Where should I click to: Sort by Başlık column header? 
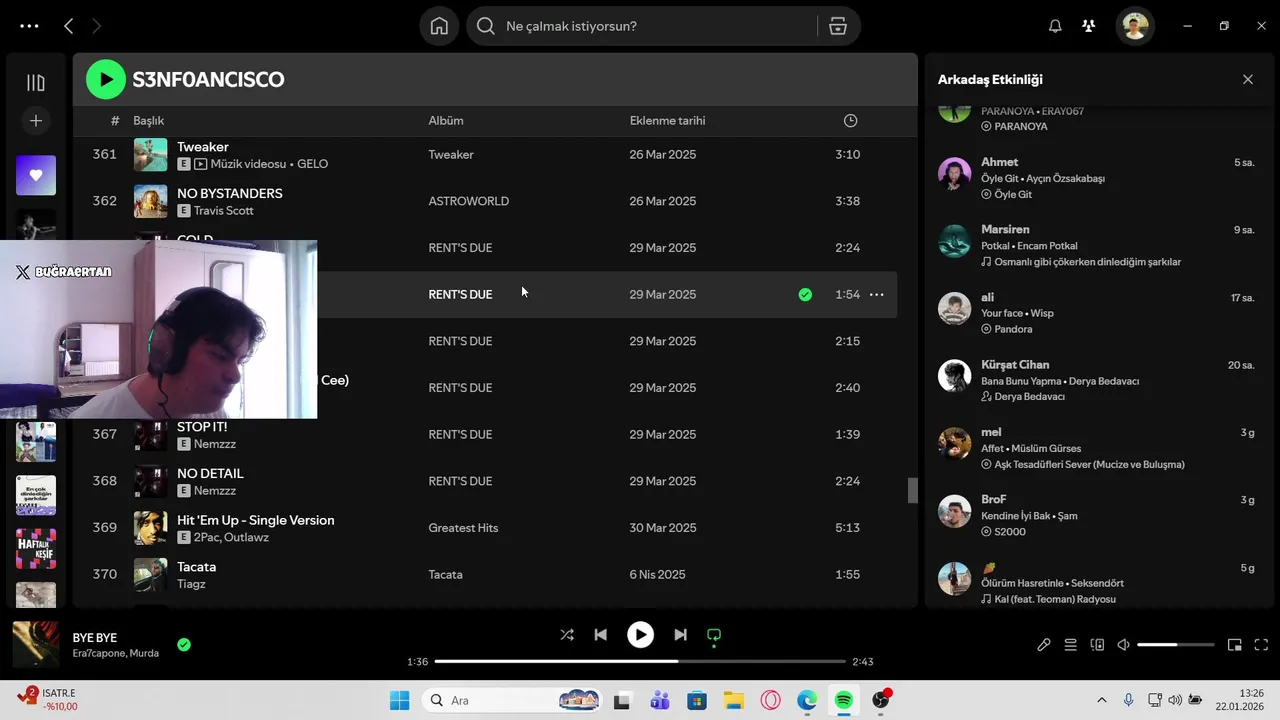click(149, 121)
